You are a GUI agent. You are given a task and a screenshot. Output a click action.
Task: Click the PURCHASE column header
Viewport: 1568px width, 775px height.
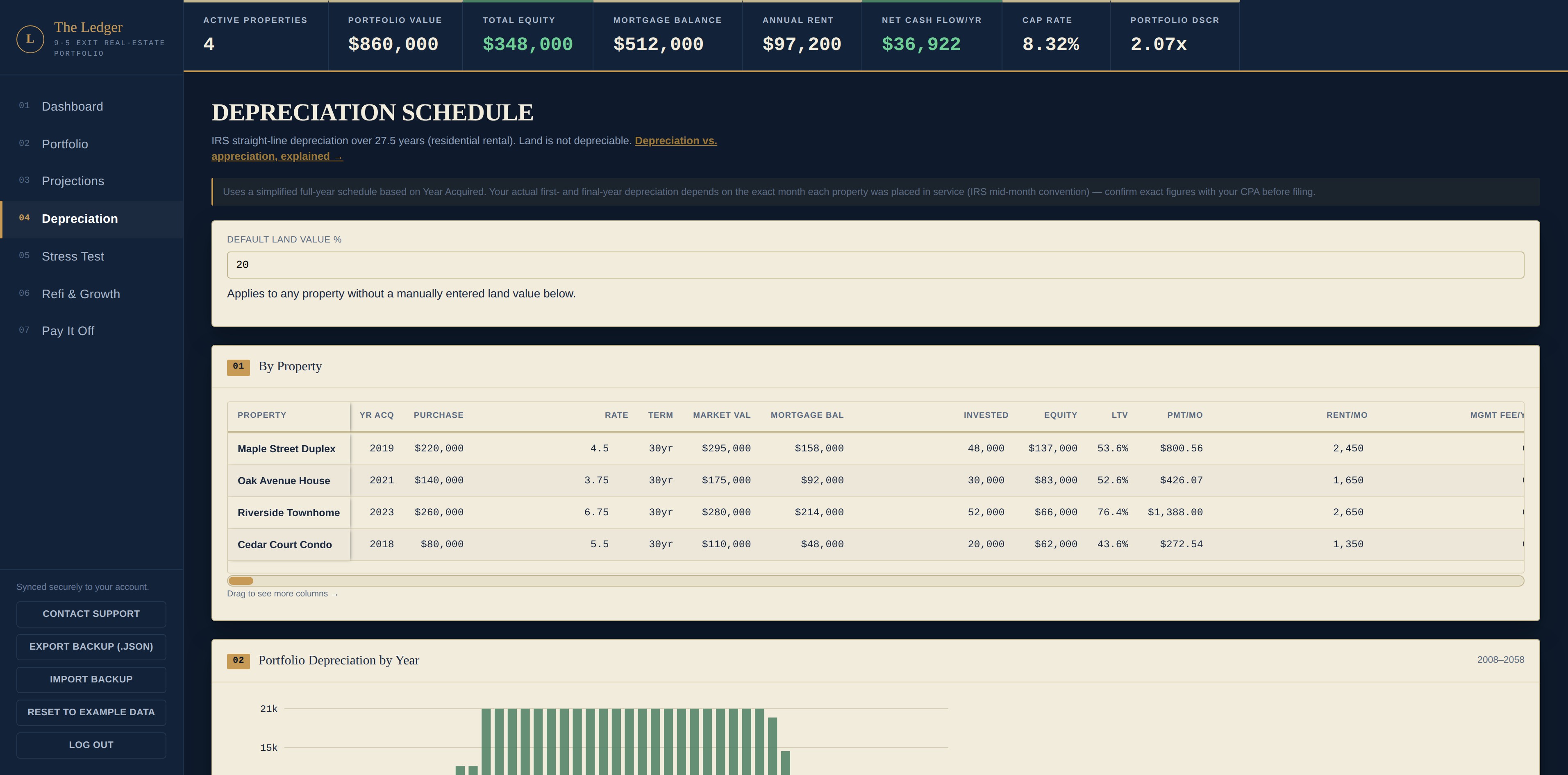coord(438,415)
